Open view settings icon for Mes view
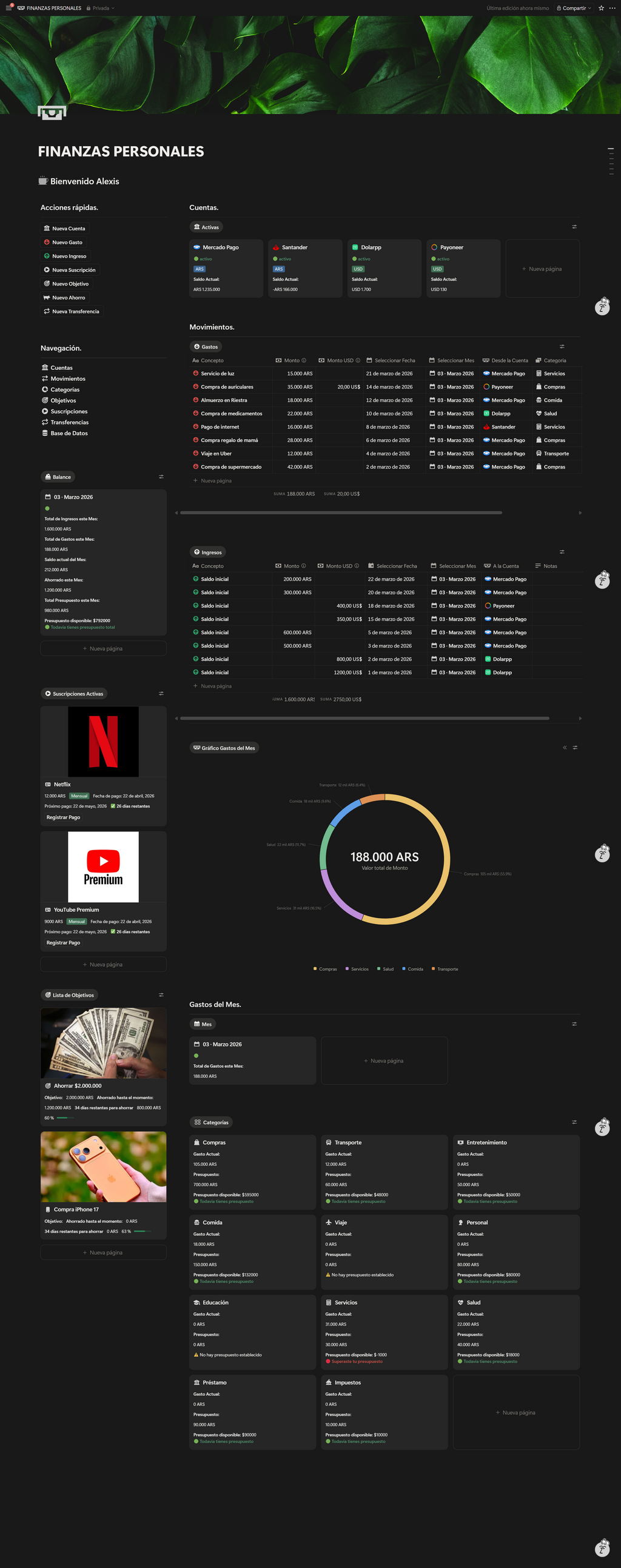621x1568 pixels. 574,1024
